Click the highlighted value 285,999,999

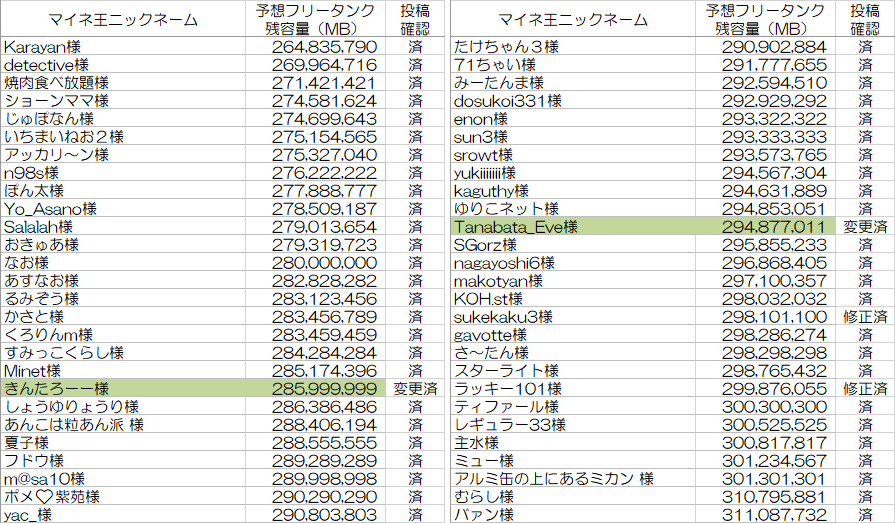pyautogui.click(x=324, y=389)
